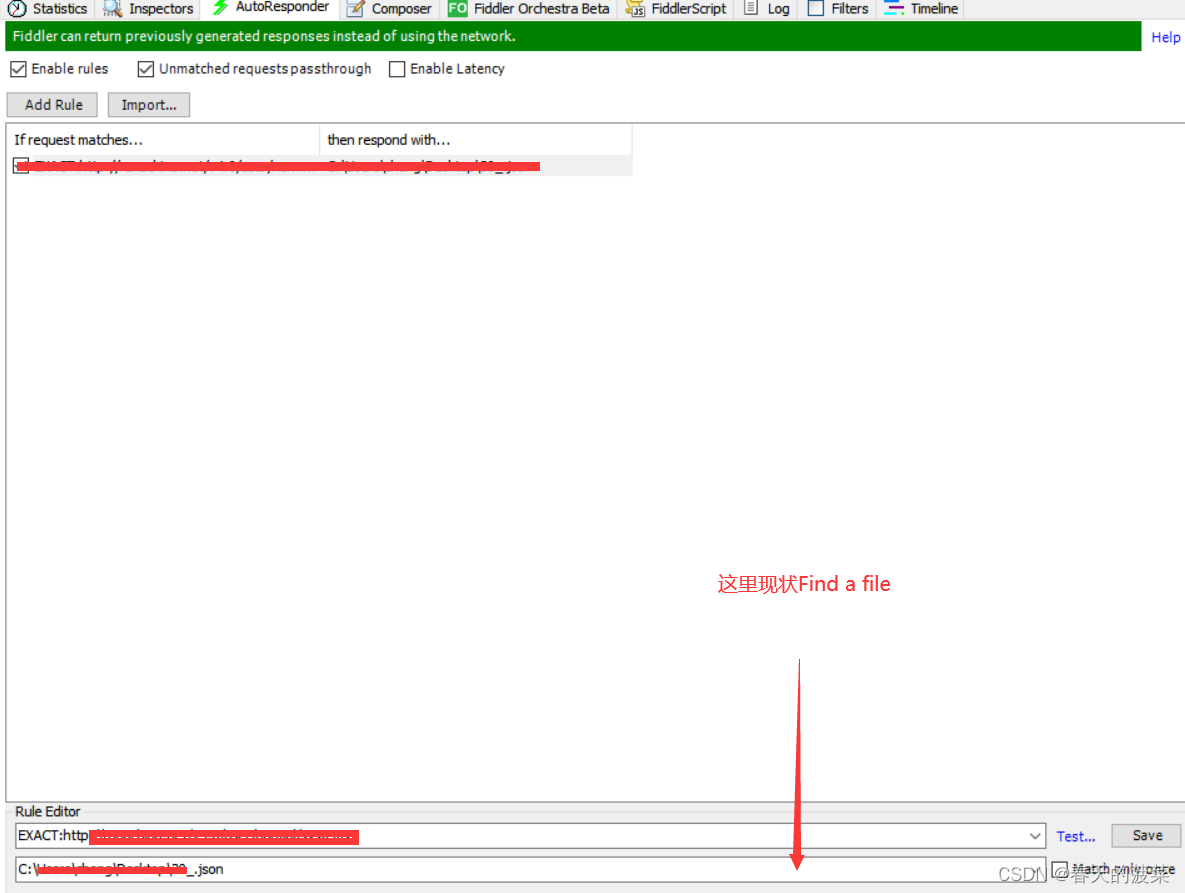The image size is (1185, 893).
Task: Click the Timeline bars icon
Action: click(894, 8)
